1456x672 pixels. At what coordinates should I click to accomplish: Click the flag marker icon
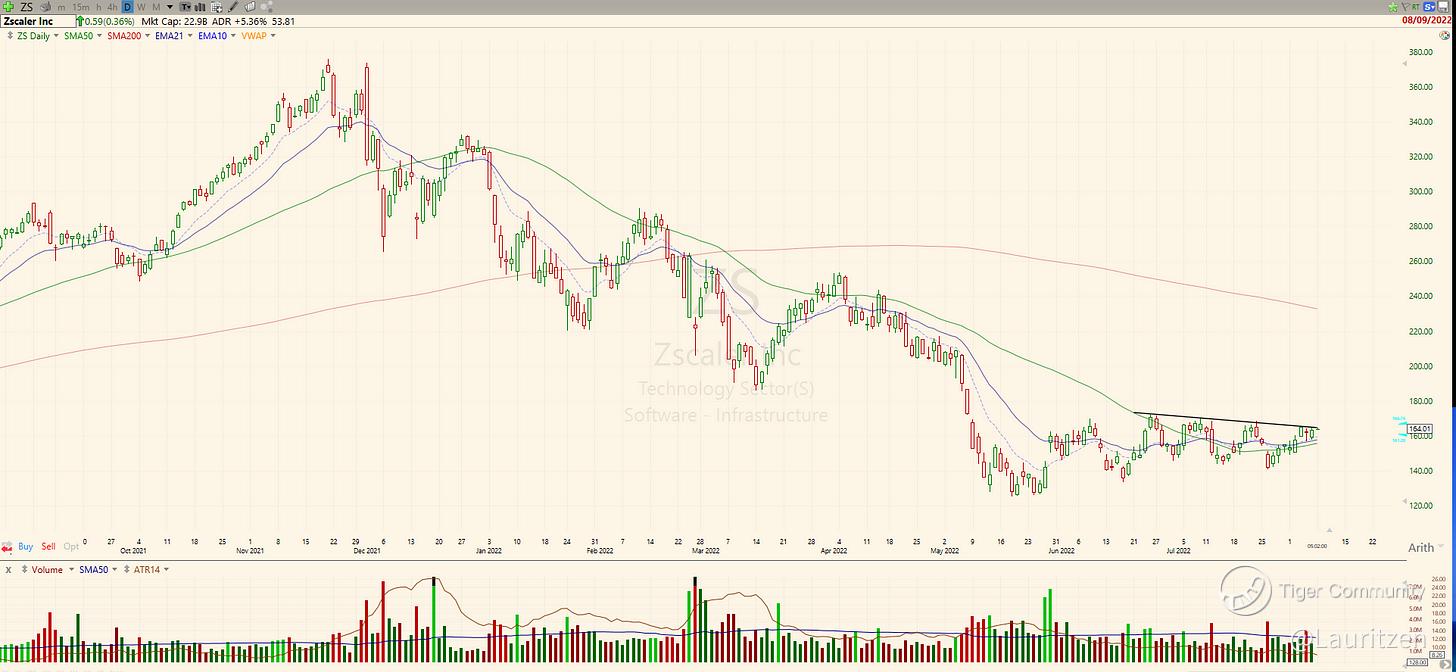(x=1405, y=8)
